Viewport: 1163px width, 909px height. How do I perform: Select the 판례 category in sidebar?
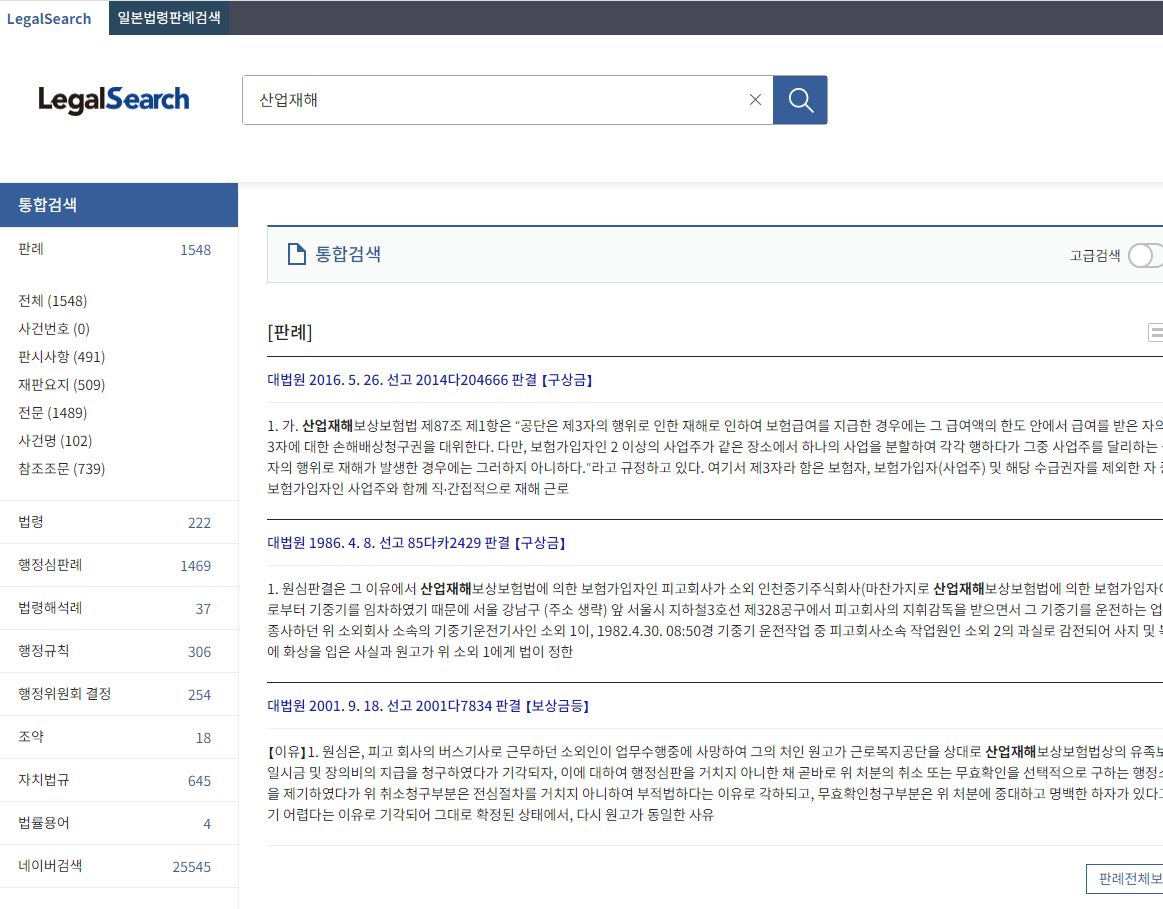119,249
